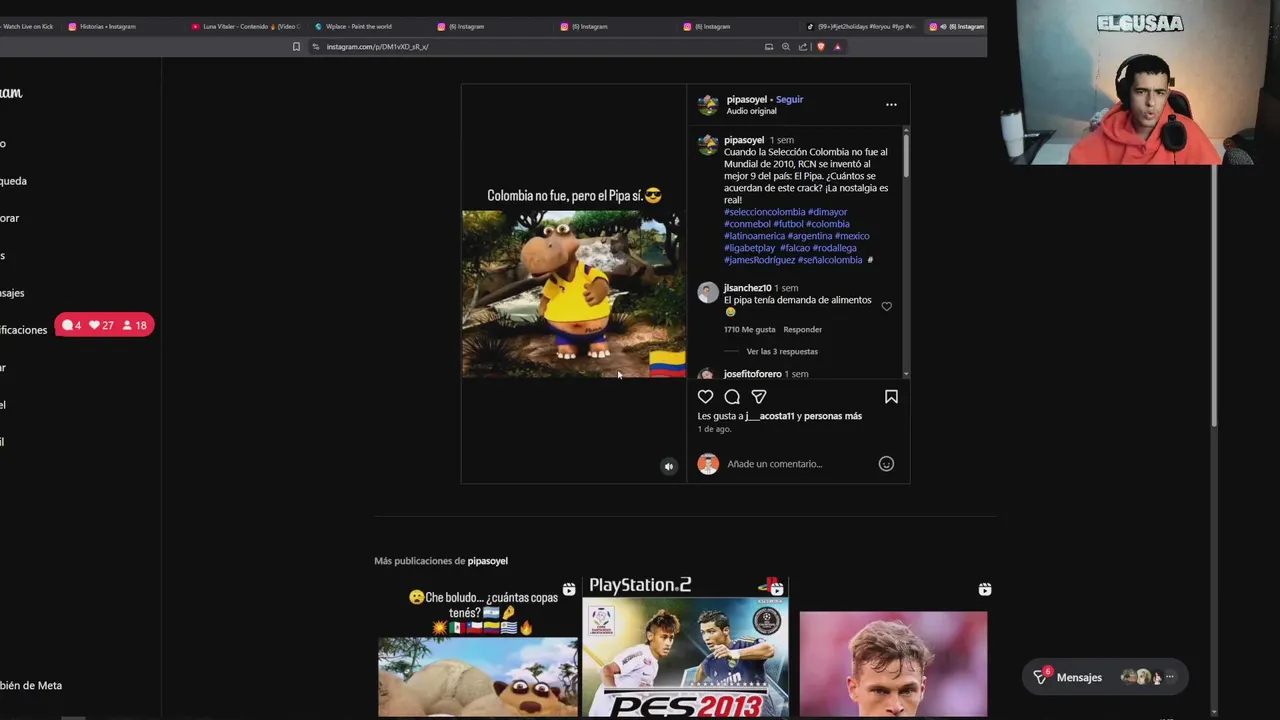Screen dimensions: 1280x720
Task: Open the #conmebol hashtag
Action: [x=747, y=224]
